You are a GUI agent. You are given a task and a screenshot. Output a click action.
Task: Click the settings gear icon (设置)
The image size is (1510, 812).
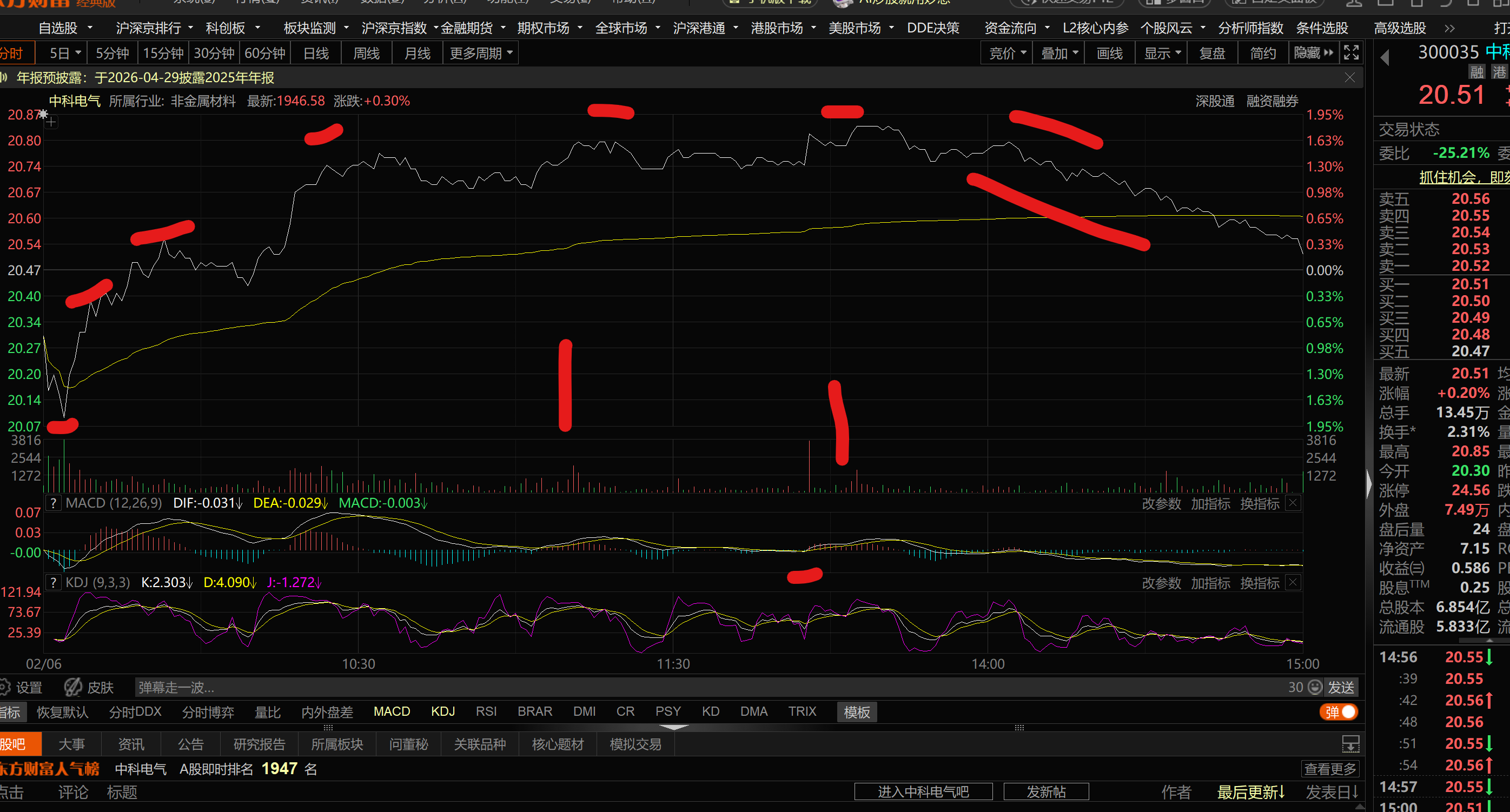6,687
